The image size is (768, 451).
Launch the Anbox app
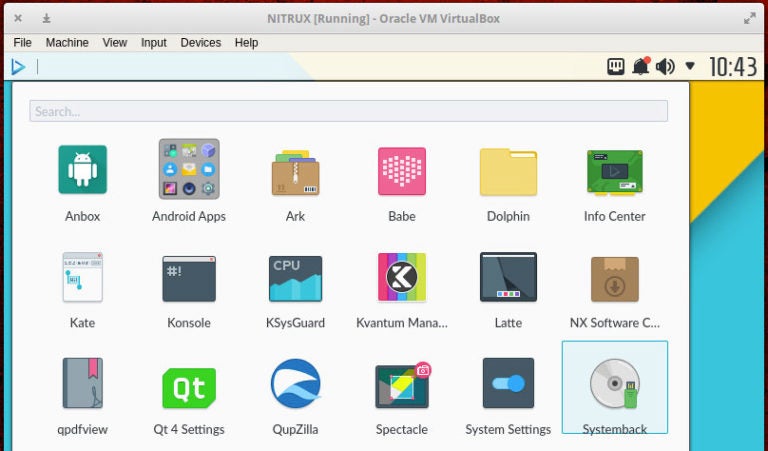pos(82,169)
